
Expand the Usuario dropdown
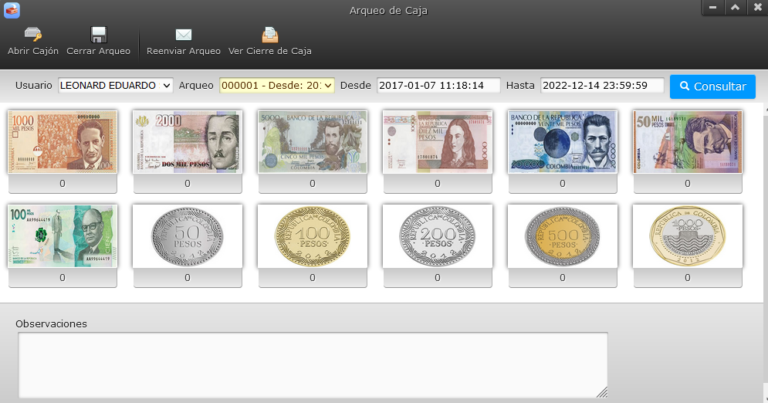tap(115, 86)
